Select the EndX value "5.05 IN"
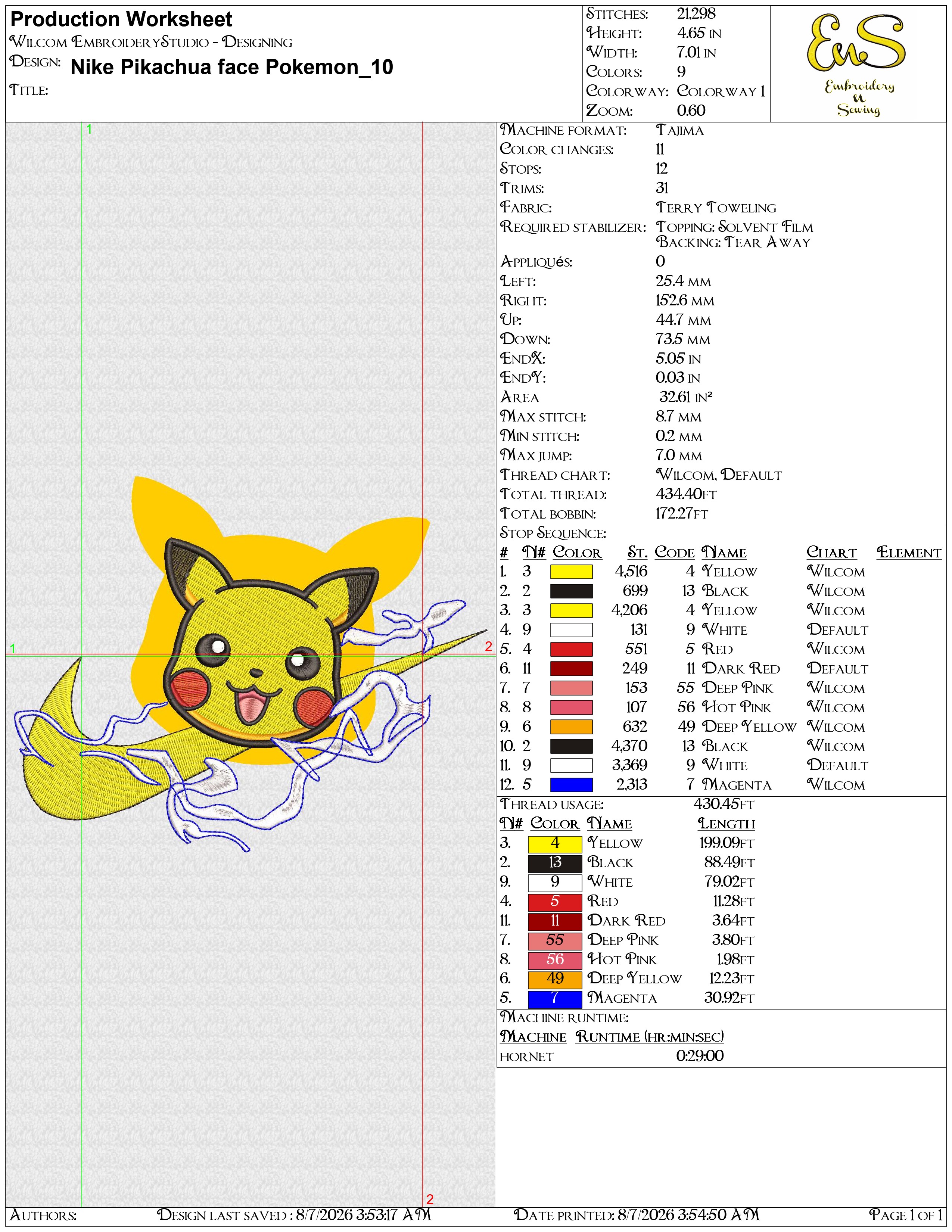Image resolution: width=952 pixels, height=1232 pixels. tap(678, 359)
